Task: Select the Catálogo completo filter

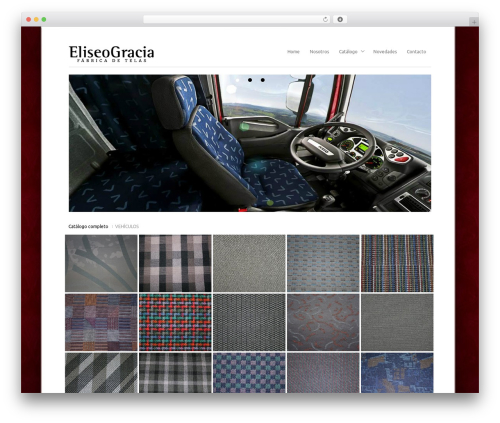Action: tap(88, 226)
